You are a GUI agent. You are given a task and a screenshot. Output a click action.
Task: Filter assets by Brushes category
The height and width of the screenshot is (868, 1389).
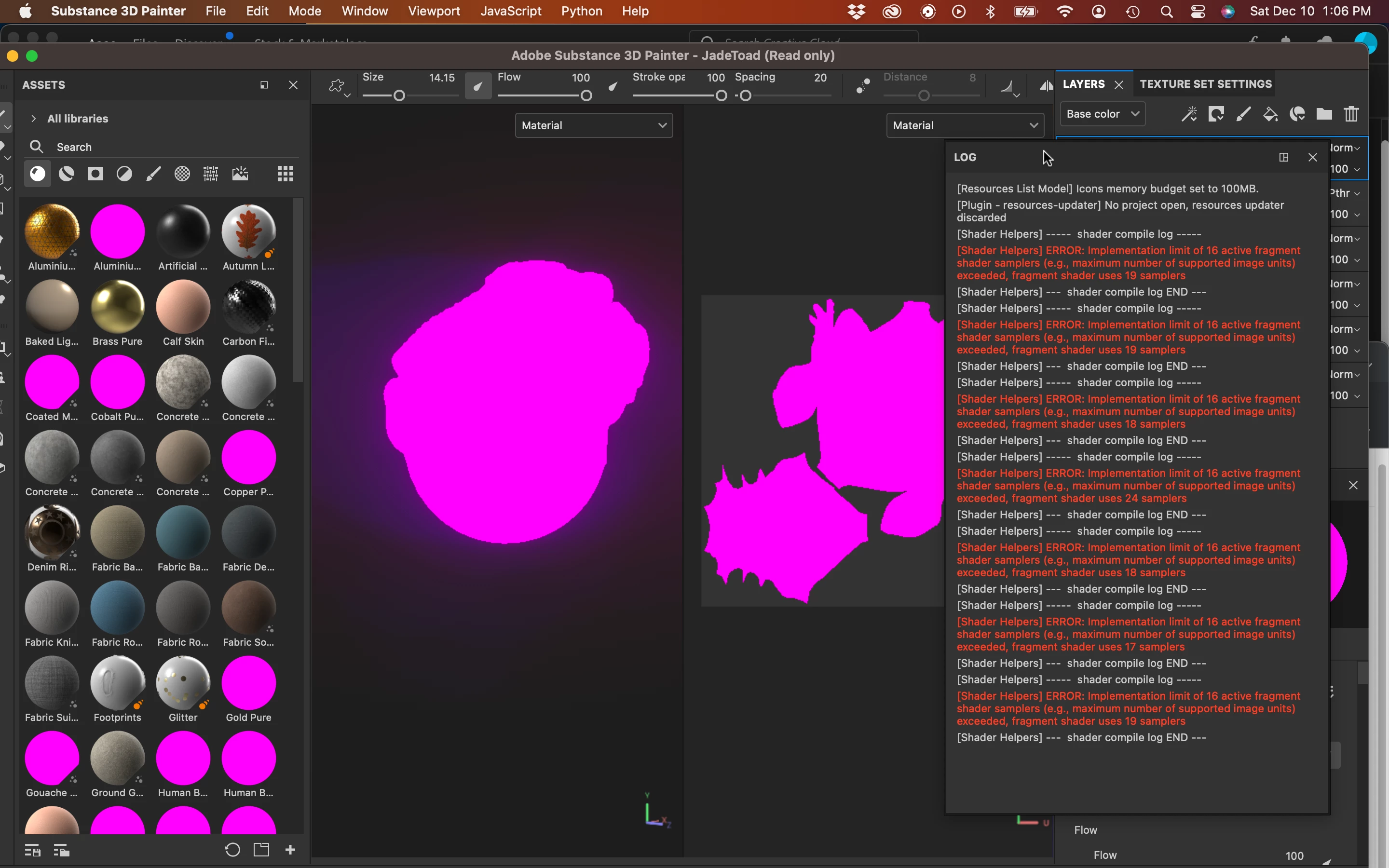[x=153, y=174]
